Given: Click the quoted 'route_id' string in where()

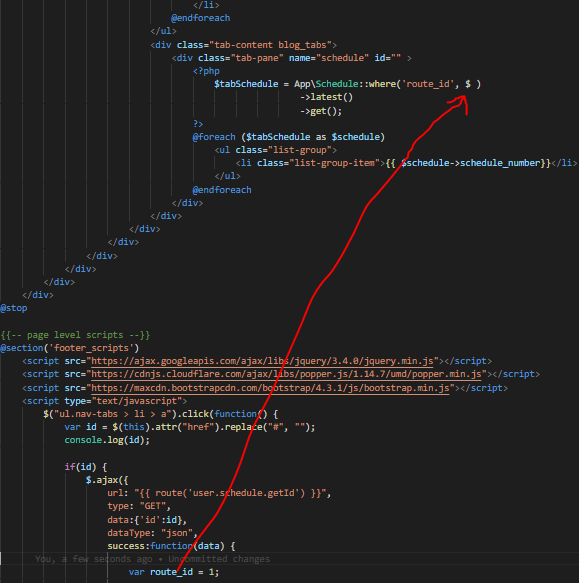Looking at the screenshot, I should point(428,84).
